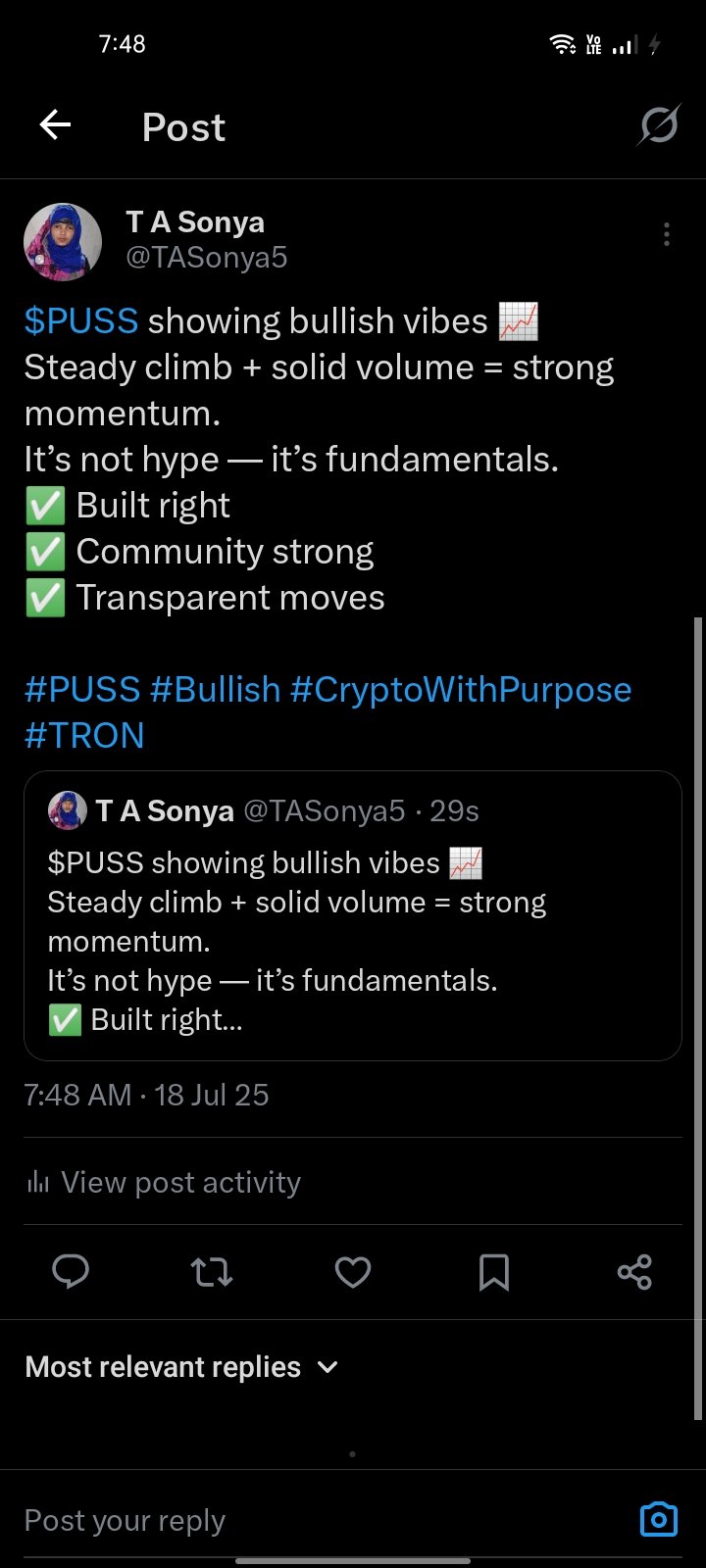Tap the Post your reply field
706x1568 pixels.
point(324,1520)
